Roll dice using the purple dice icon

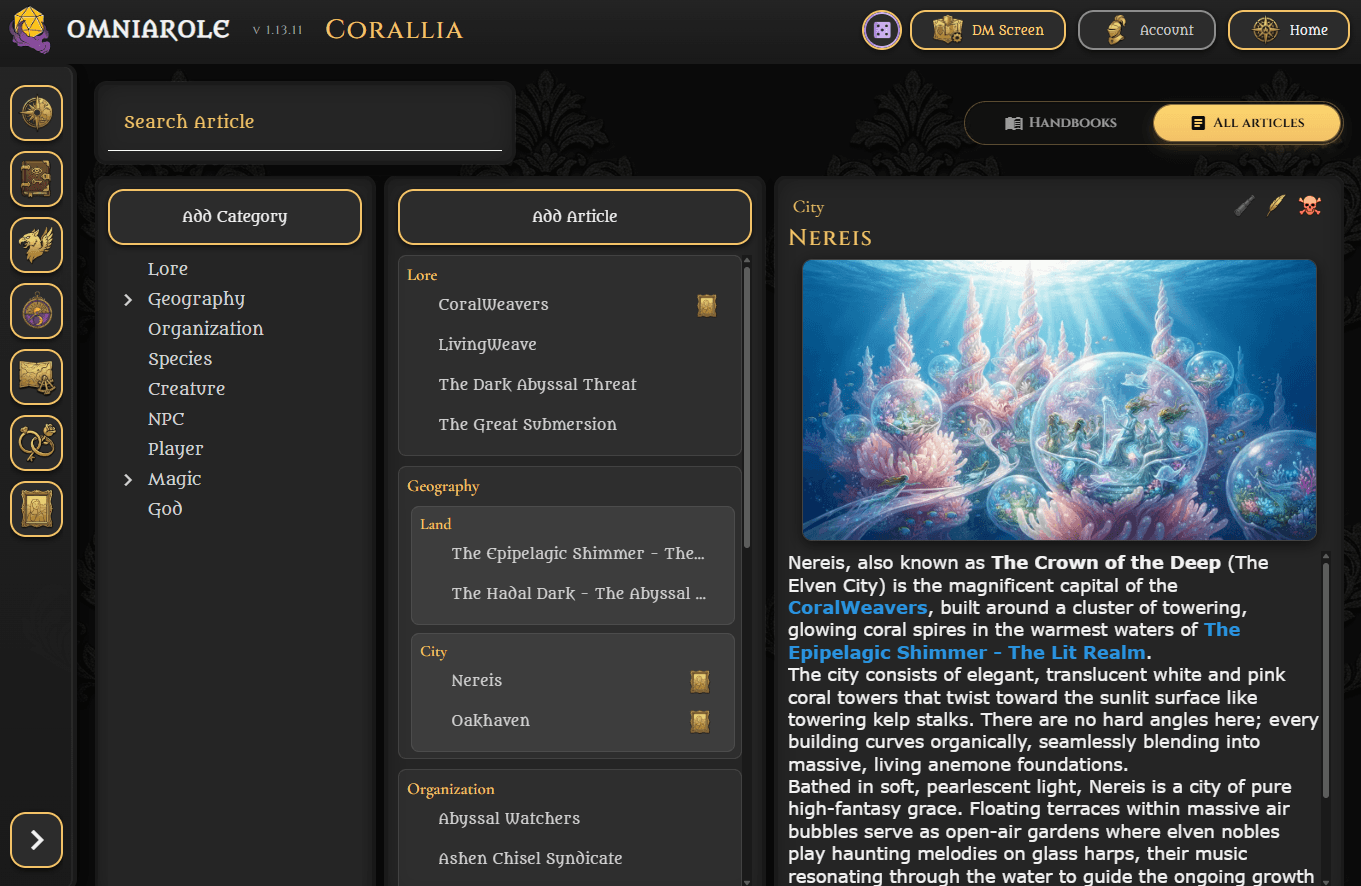point(882,30)
